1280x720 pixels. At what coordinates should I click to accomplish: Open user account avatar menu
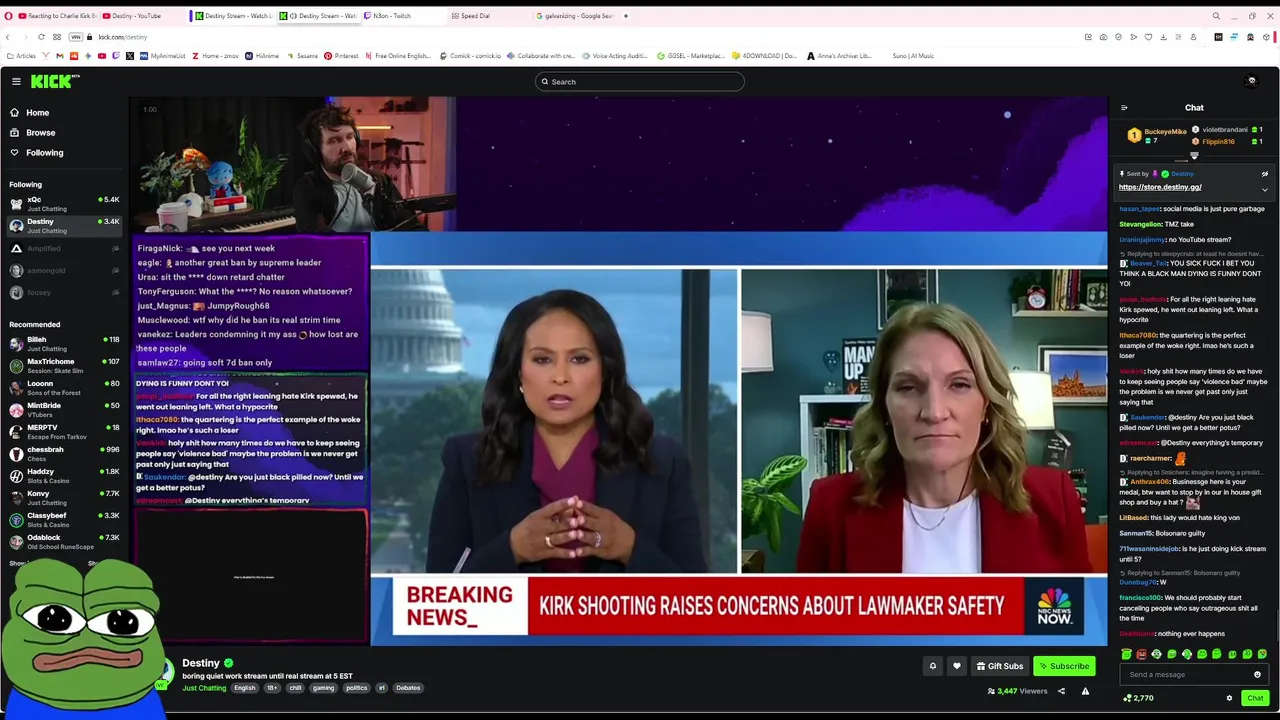1251,81
